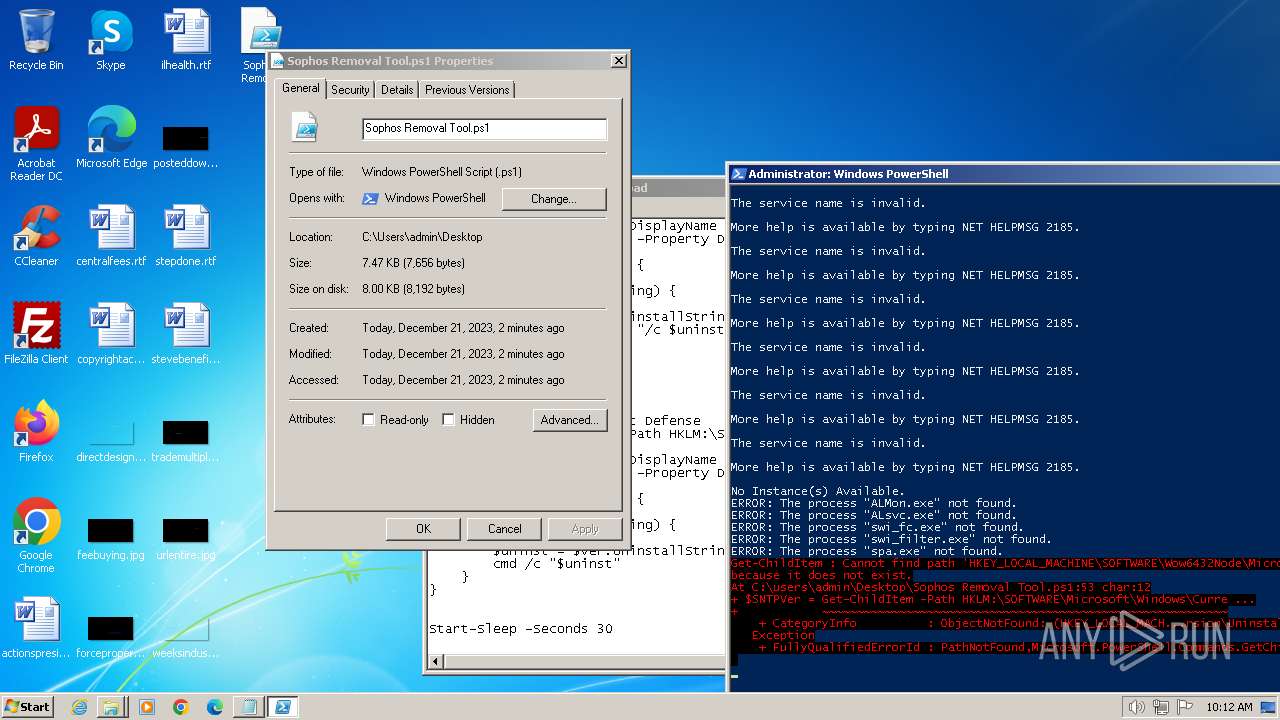This screenshot has width=1280, height=720.
Task: Open ilhealth.rtf document on desktop
Action: click(186, 40)
